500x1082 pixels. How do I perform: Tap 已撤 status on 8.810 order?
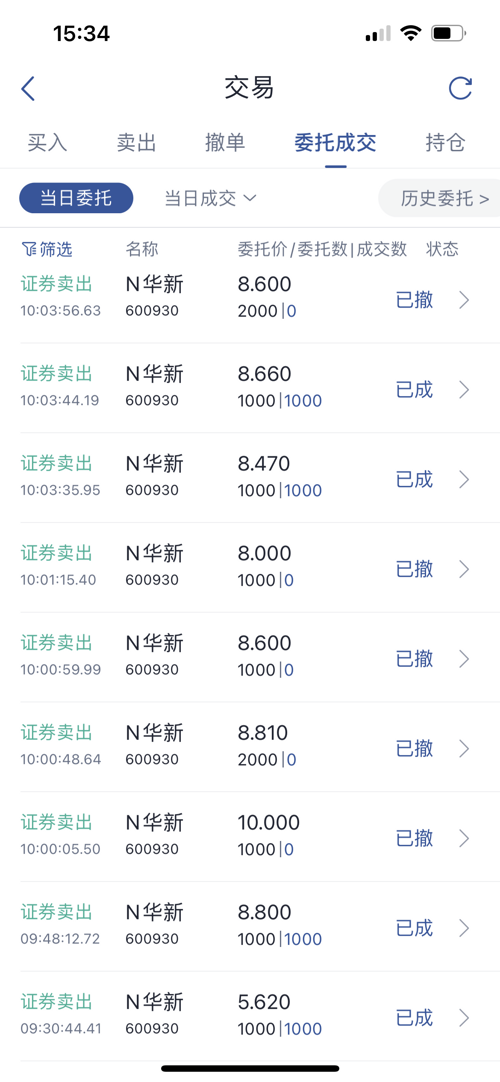414,748
